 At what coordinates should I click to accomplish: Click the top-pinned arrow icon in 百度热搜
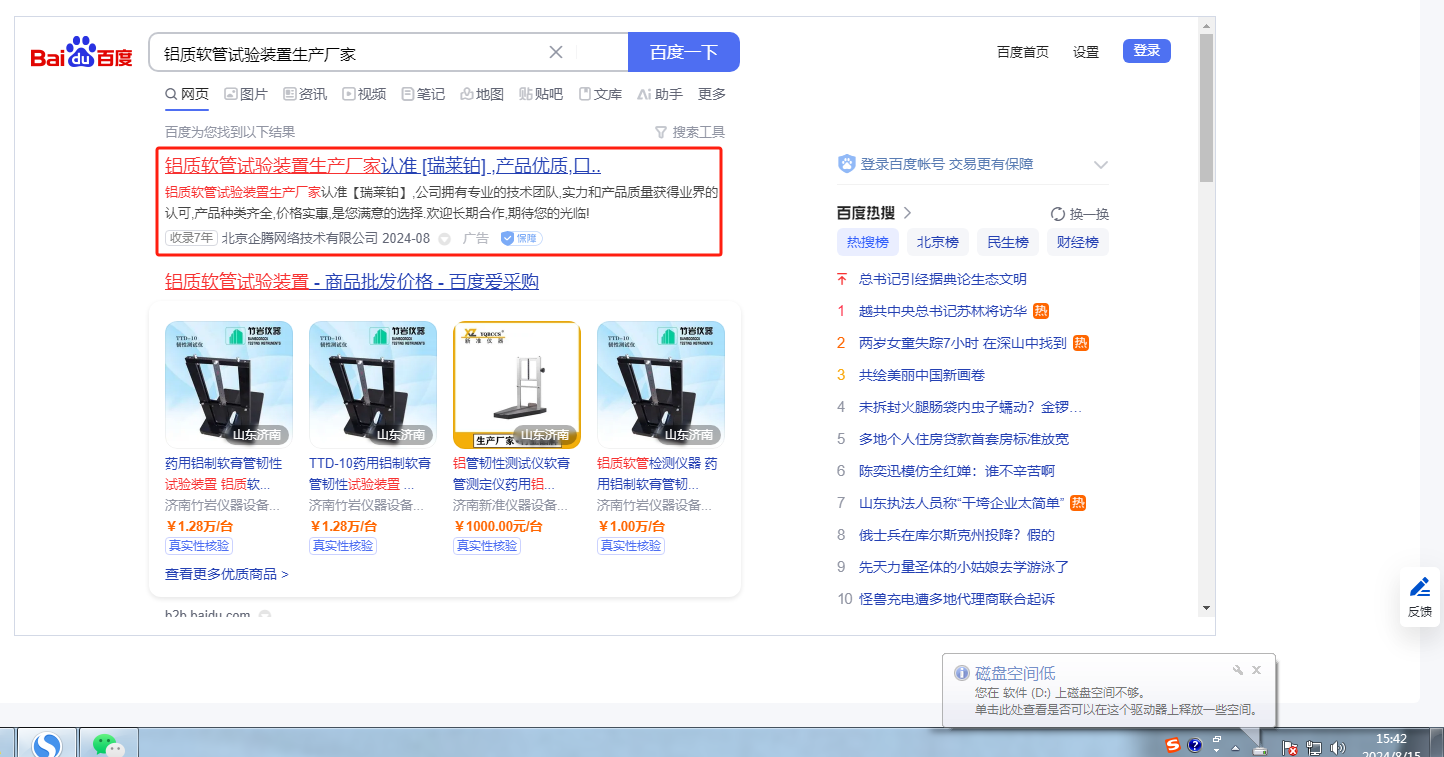pos(842,279)
